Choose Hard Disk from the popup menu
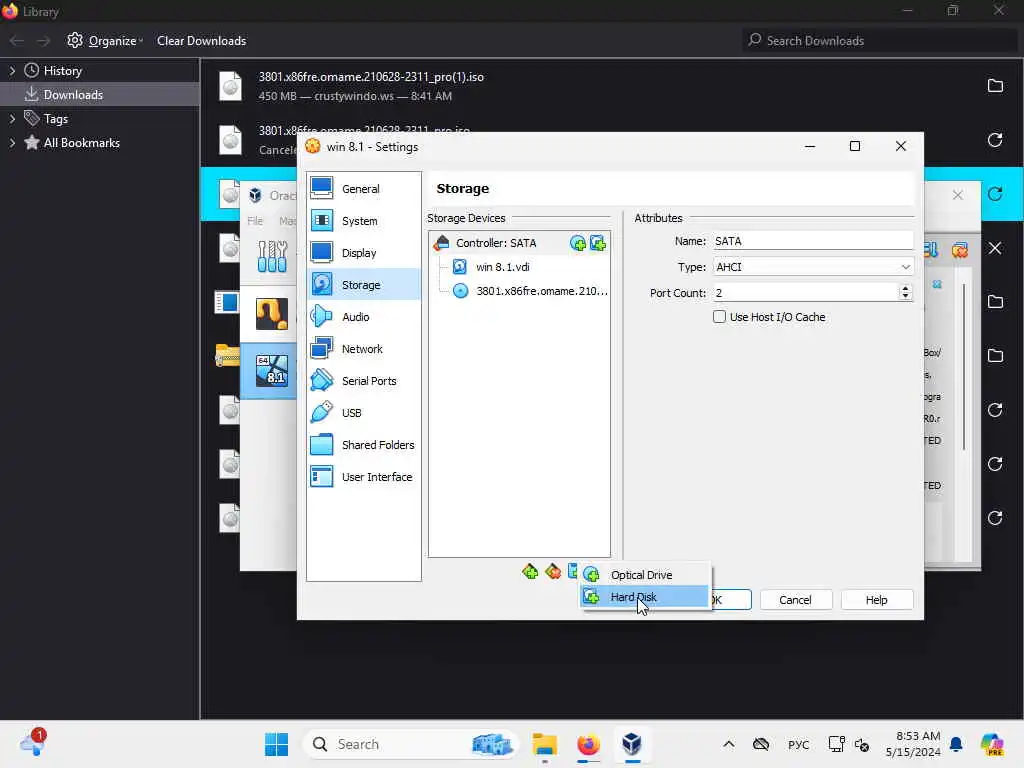 pos(644,597)
